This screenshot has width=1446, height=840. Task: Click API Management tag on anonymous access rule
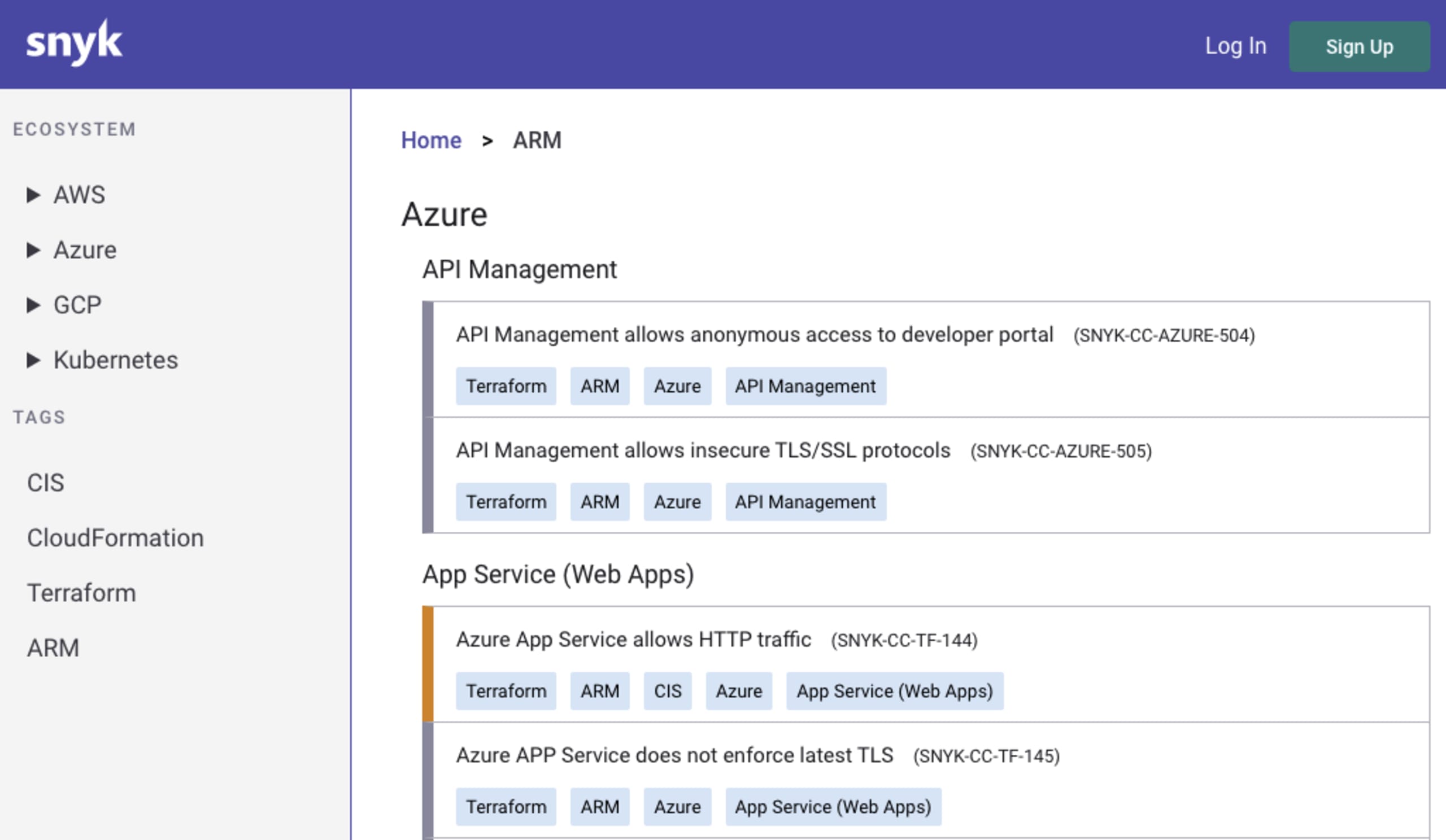pos(805,387)
